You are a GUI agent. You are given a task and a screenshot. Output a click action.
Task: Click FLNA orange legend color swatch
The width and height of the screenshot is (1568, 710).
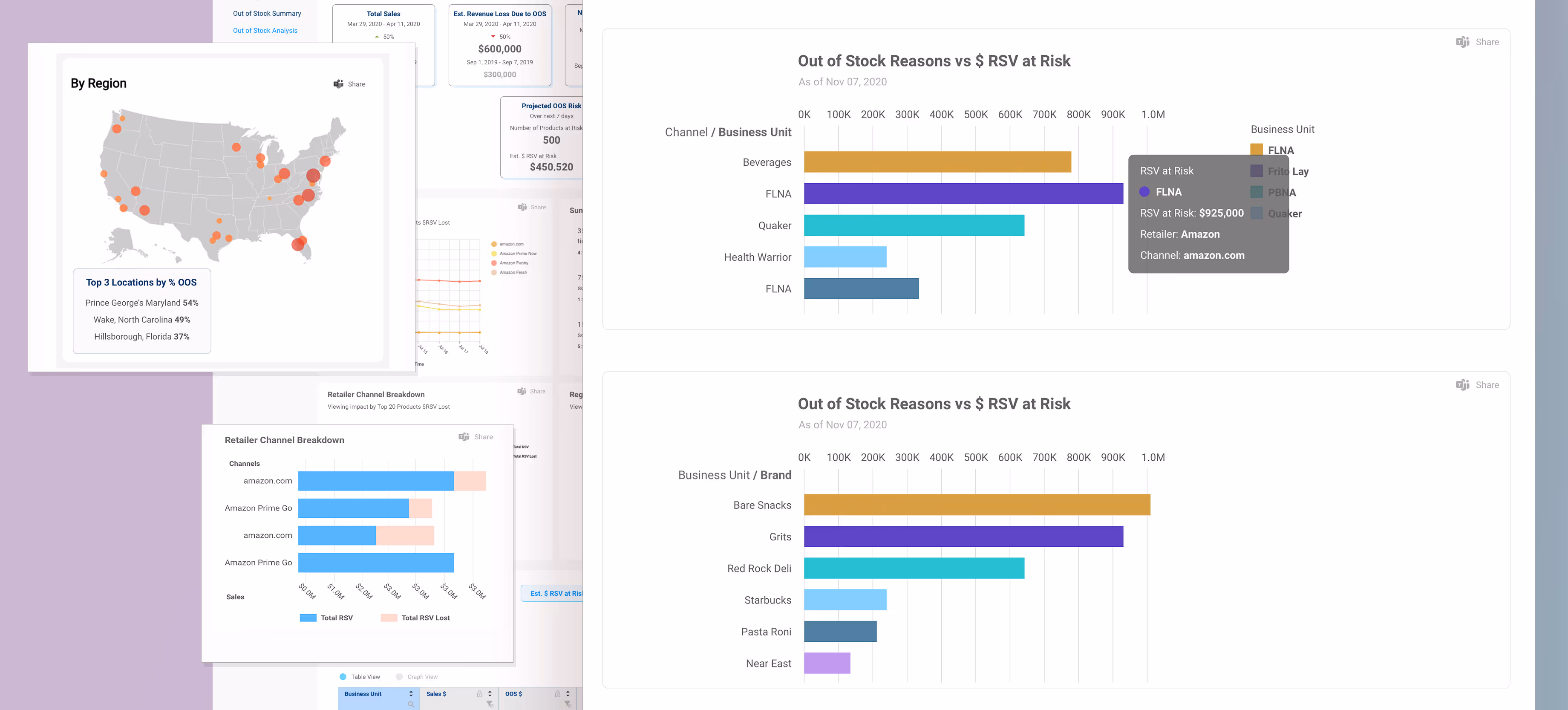[x=1257, y=150]
